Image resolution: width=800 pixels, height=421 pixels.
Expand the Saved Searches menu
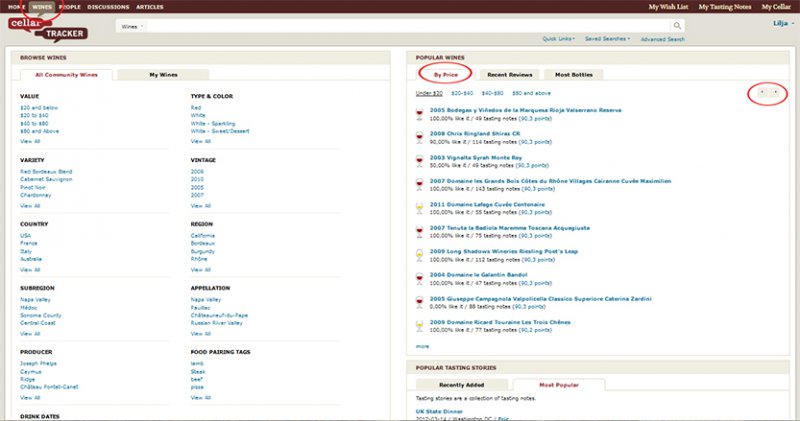click(x=607, y=39)
